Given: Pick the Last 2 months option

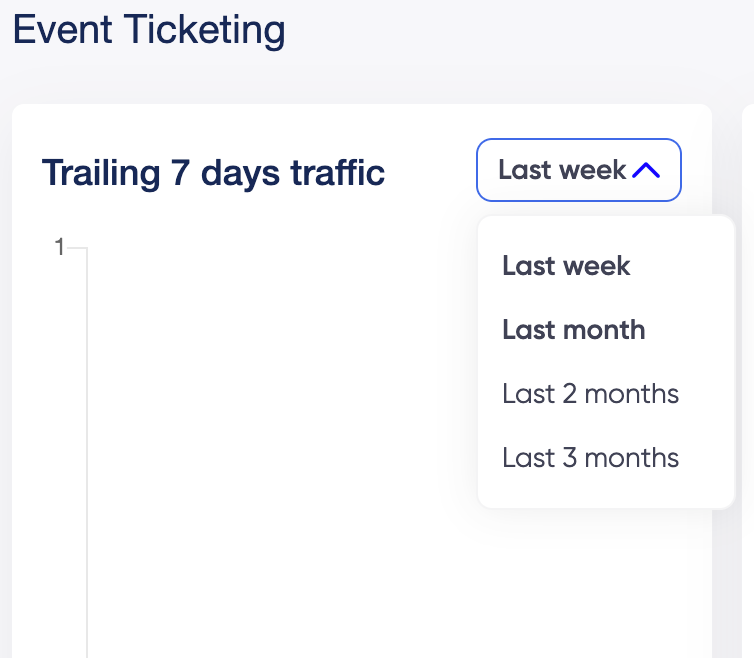Looking at the screenshot, I should point(590,394).
